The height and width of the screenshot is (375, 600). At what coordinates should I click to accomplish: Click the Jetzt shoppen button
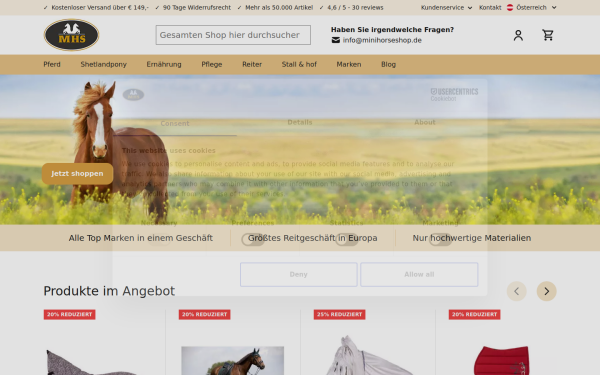pyautogui.click(x=77, y=174)
